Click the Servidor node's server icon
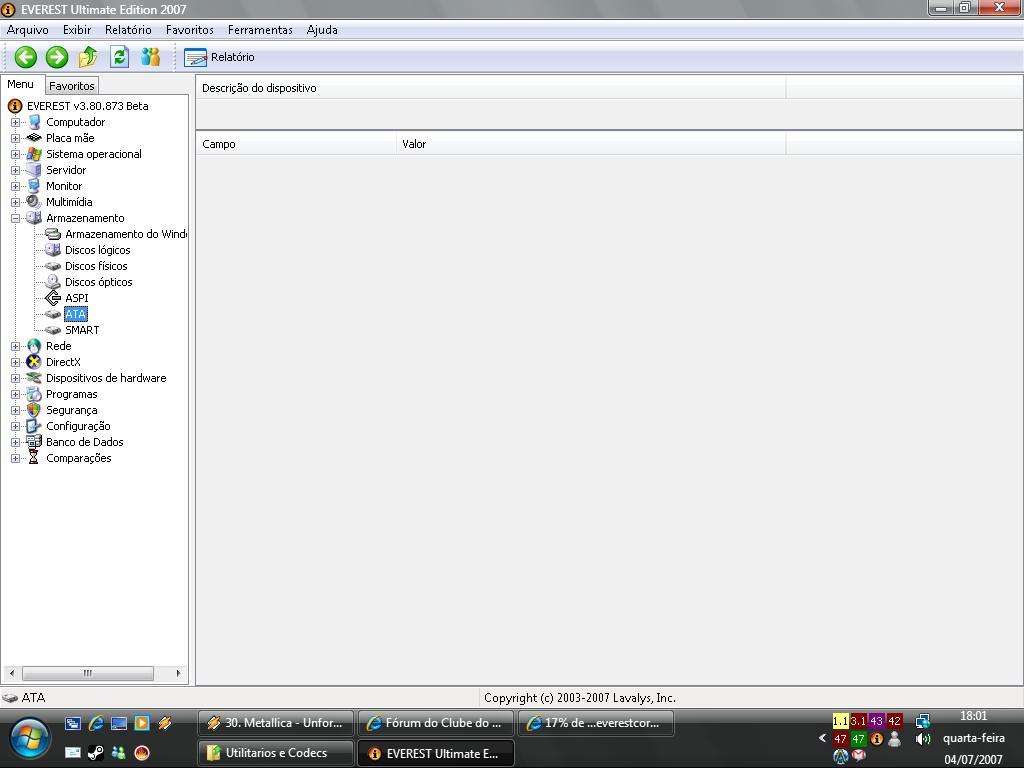The image size is (1024, 768). click(x=34, y=170)
